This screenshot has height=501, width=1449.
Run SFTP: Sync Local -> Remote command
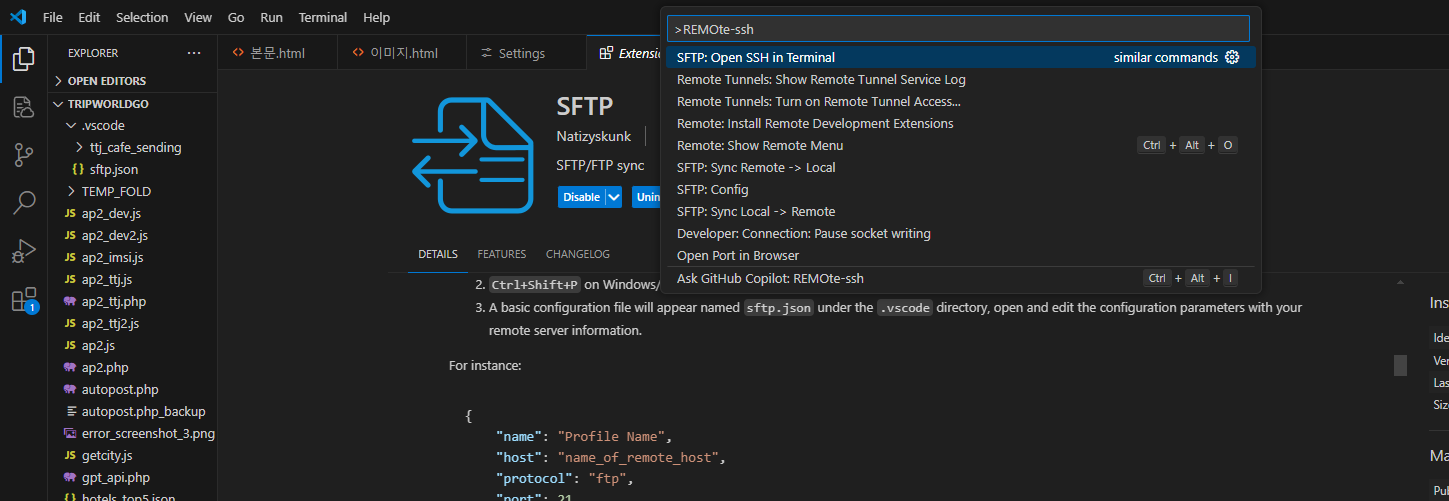click(755, 211)
